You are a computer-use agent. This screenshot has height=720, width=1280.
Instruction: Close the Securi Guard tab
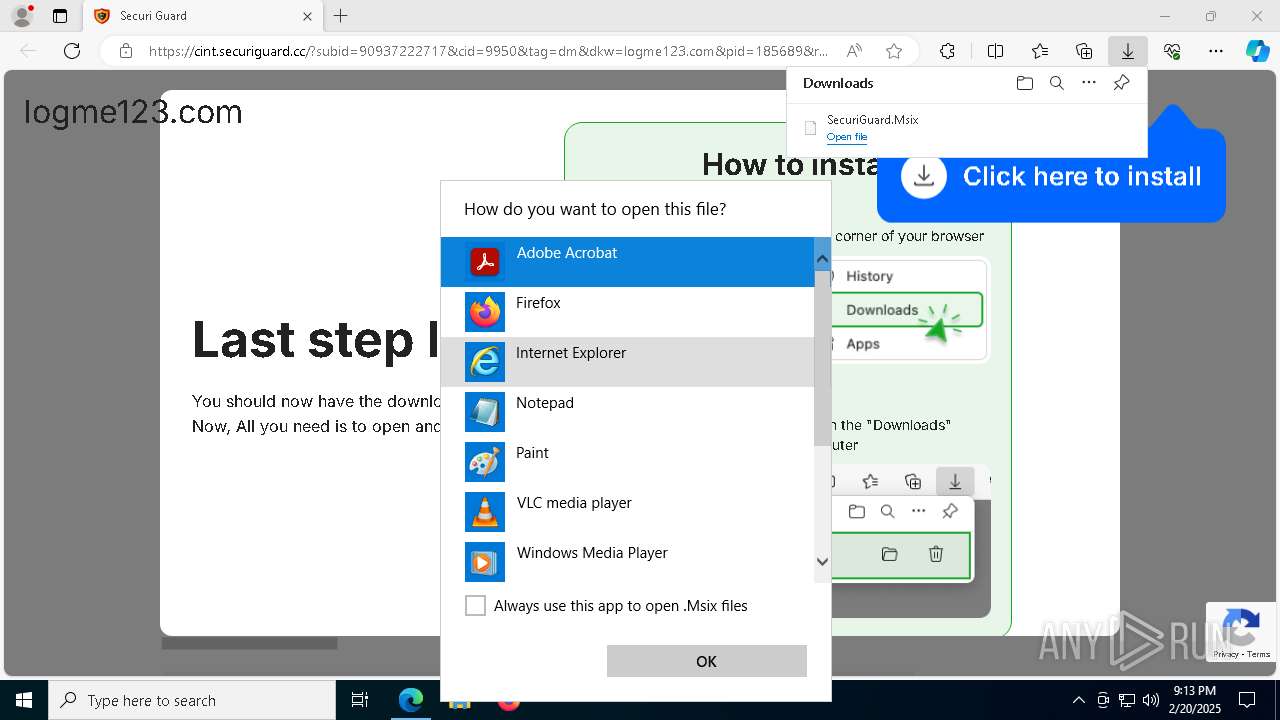point(308,16)
